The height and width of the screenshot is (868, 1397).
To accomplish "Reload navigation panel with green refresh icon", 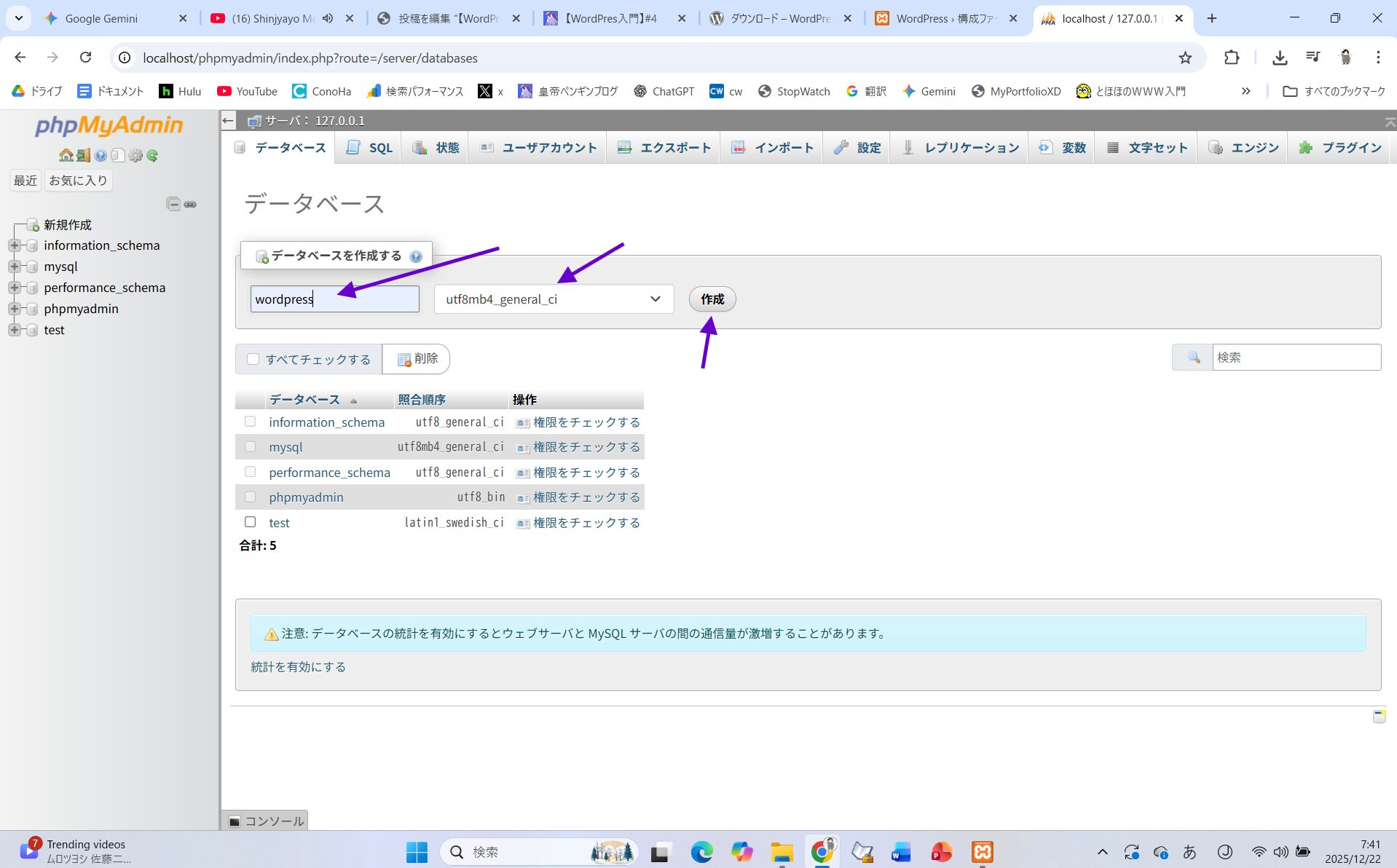I will coord(152,155).
